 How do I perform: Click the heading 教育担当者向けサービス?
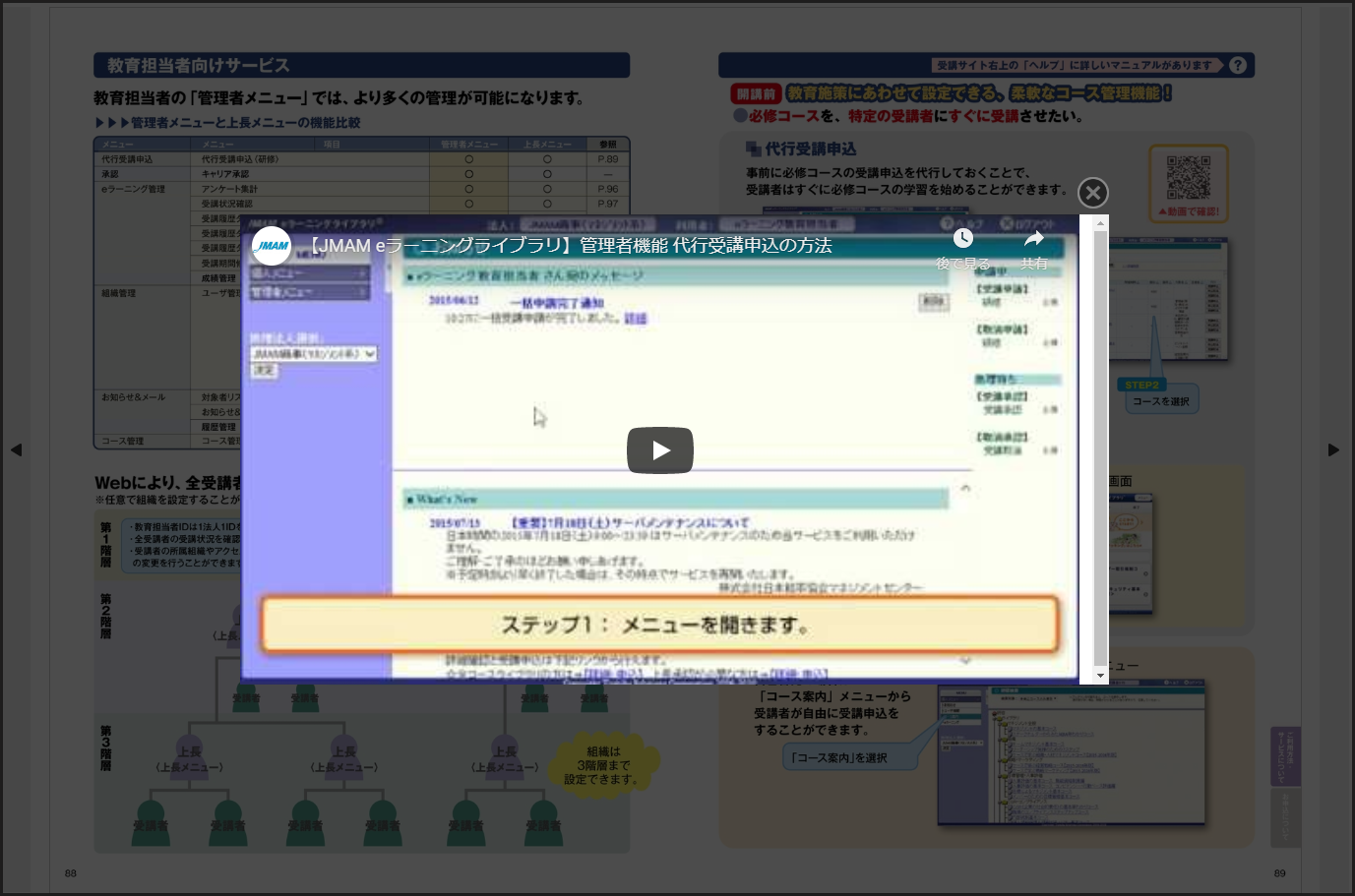point(198,66)
